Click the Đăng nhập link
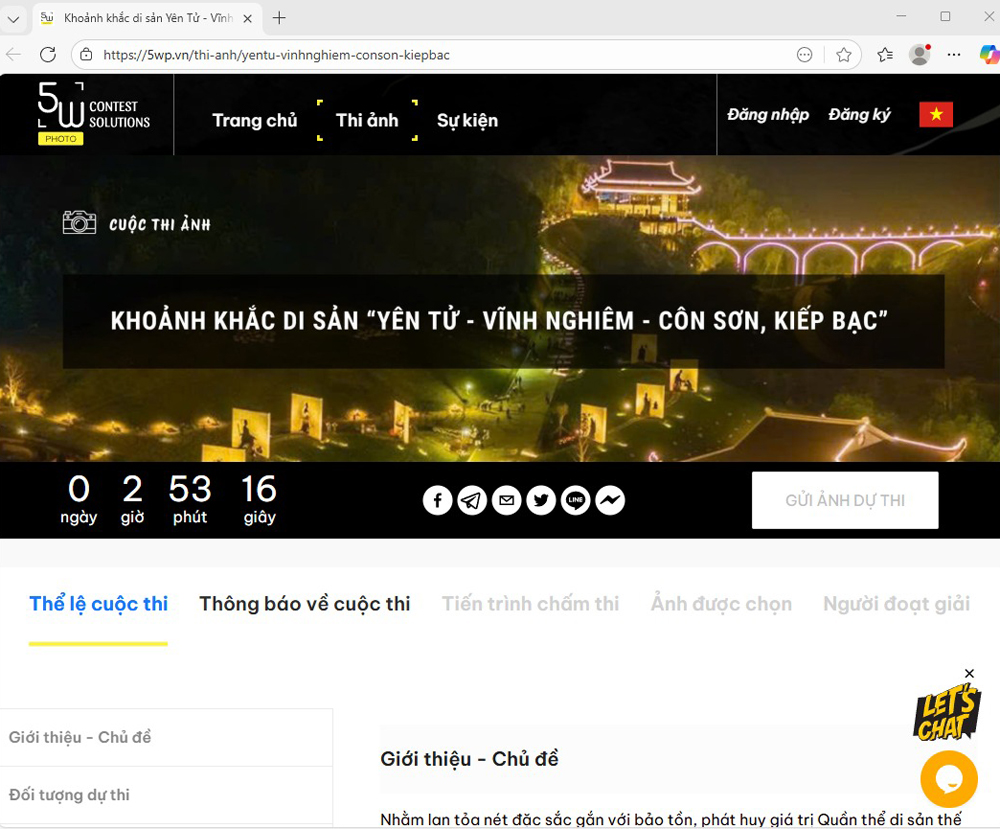1000x829 pixels. tap(768, 115)
